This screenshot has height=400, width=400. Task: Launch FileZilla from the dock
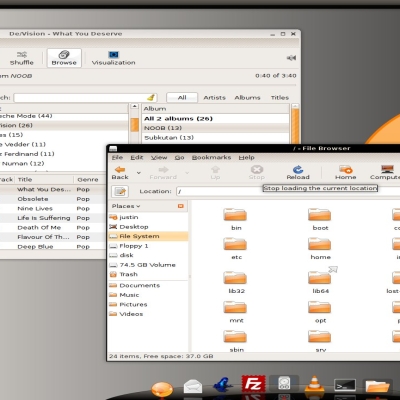click(x=253, y=384)
